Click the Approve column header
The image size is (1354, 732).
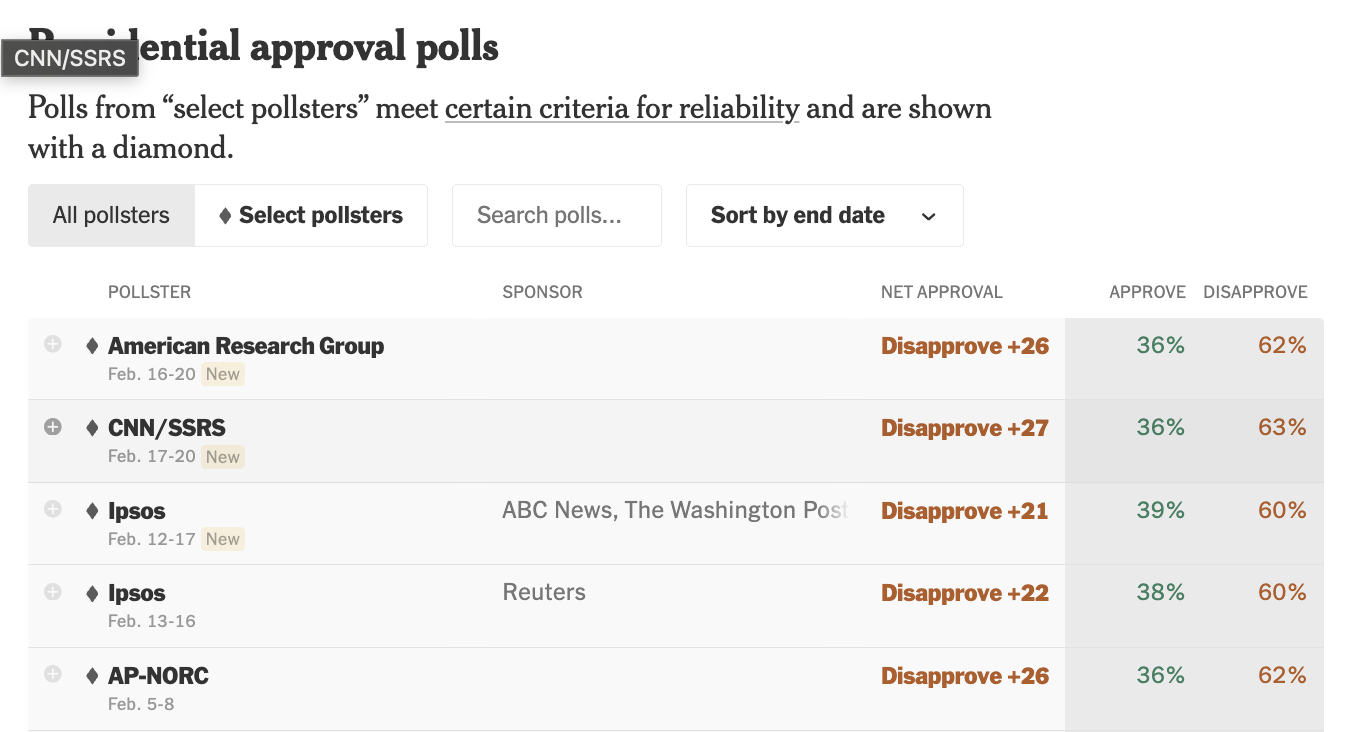coord(1147,292)
